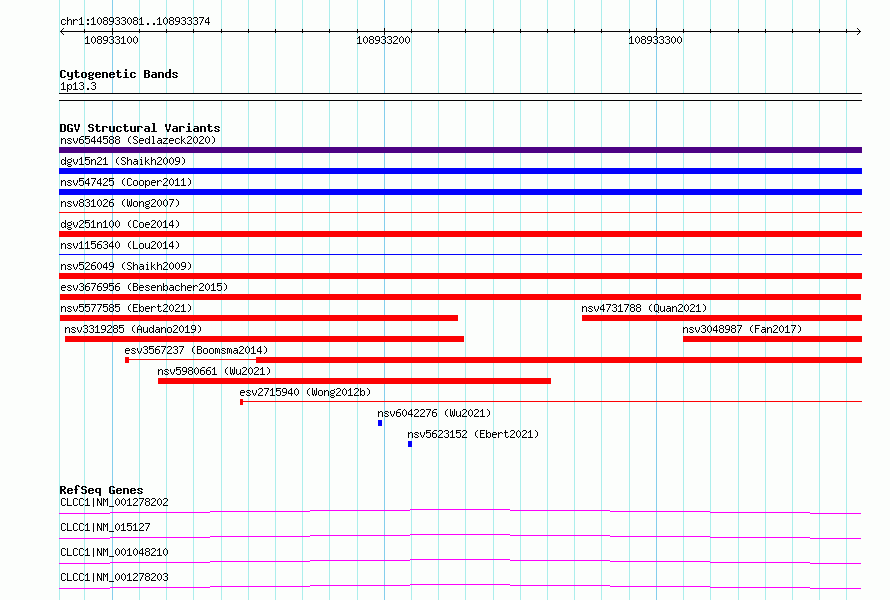This screenshot has width=890, height=600.
Task: Click the 1p13.3 cytogenetic band bar
Action: tap(460, 97)
